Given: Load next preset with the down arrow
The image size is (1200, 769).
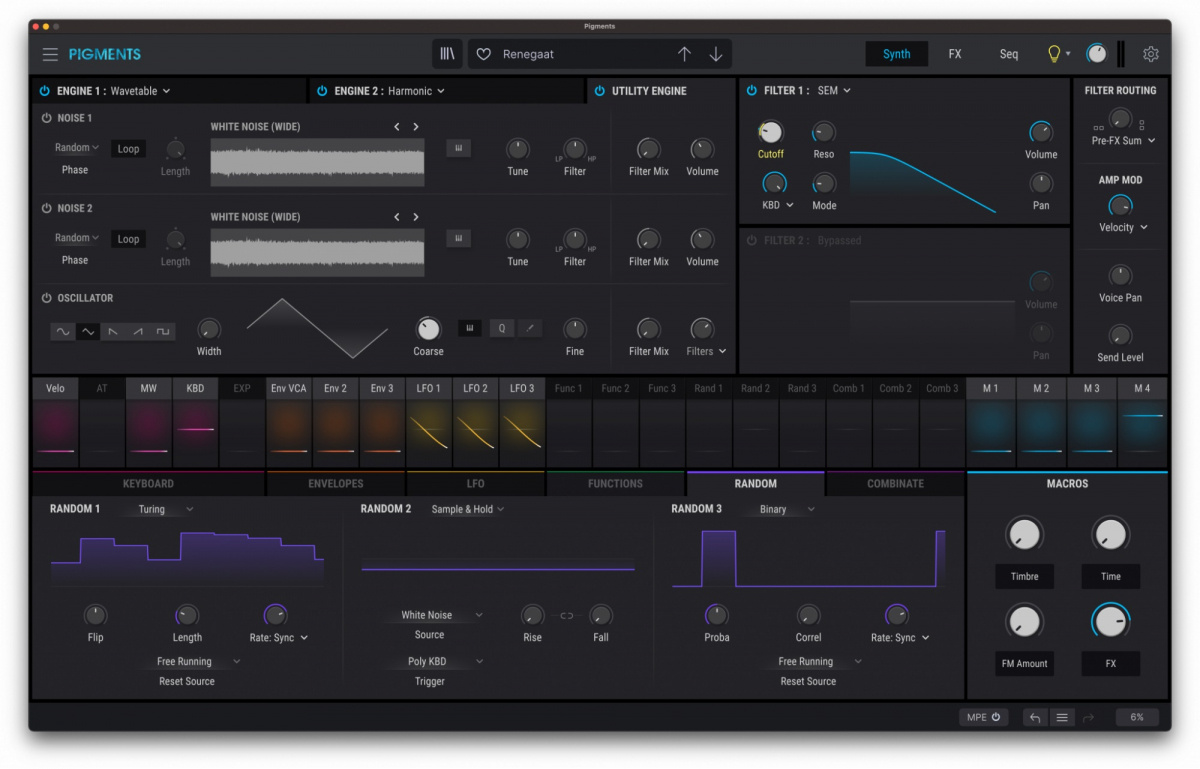Looking at the screenshot, I should click(x=716, y=54).
